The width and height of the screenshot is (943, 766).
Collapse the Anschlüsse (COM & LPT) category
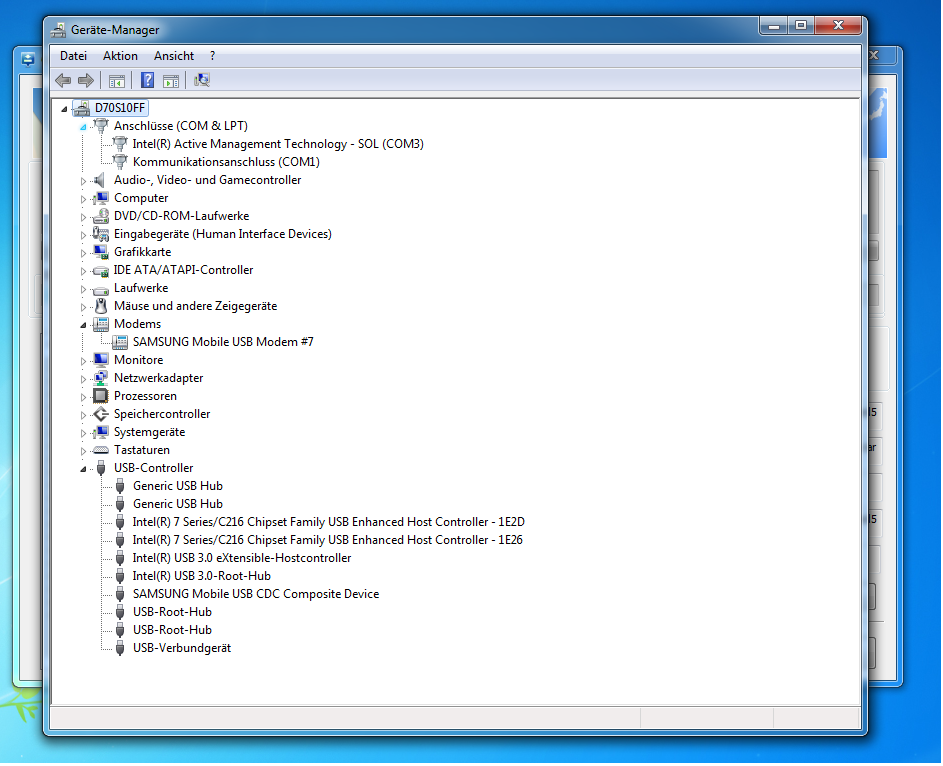click(x=84, y=127)
